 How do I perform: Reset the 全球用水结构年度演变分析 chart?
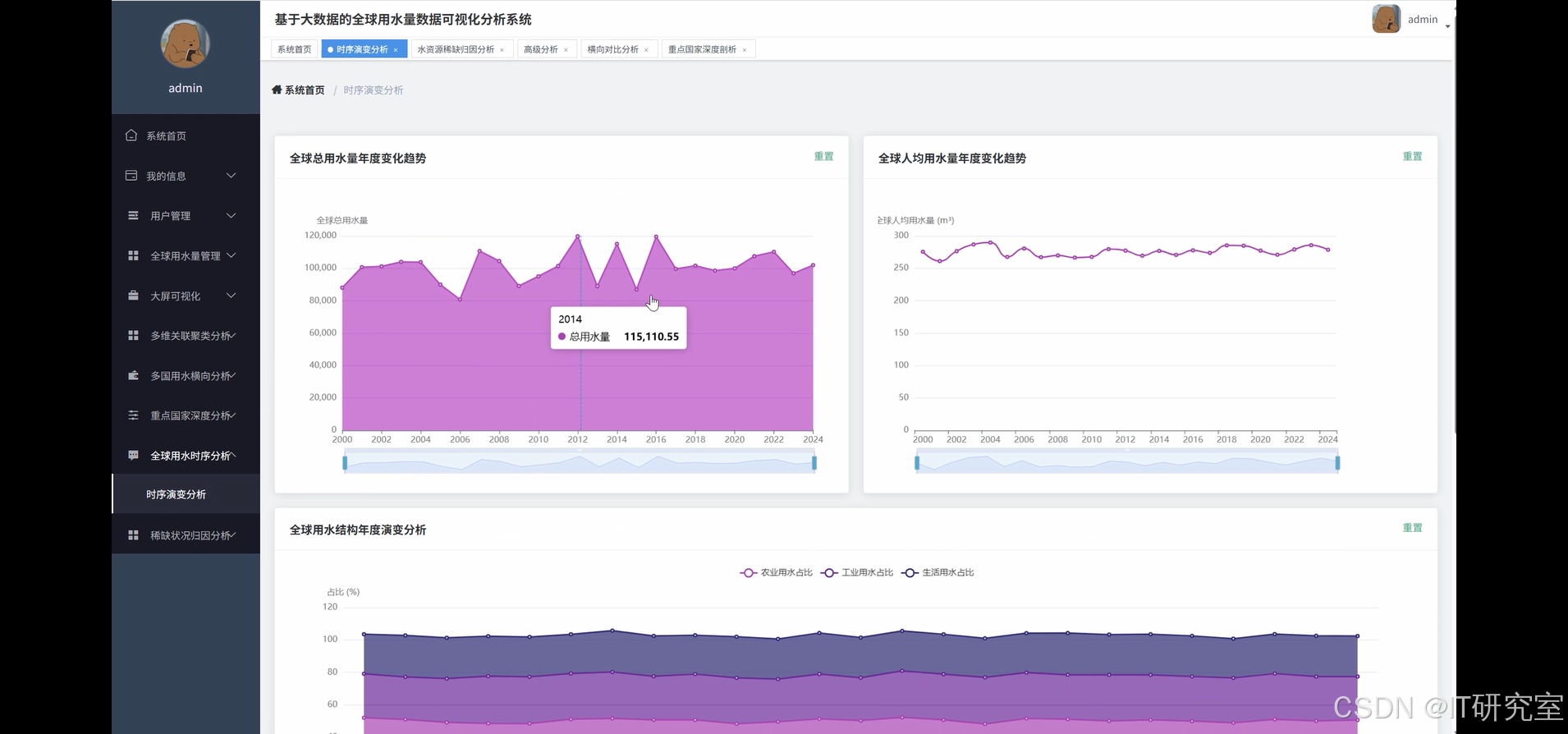[x=1412, y=528]
